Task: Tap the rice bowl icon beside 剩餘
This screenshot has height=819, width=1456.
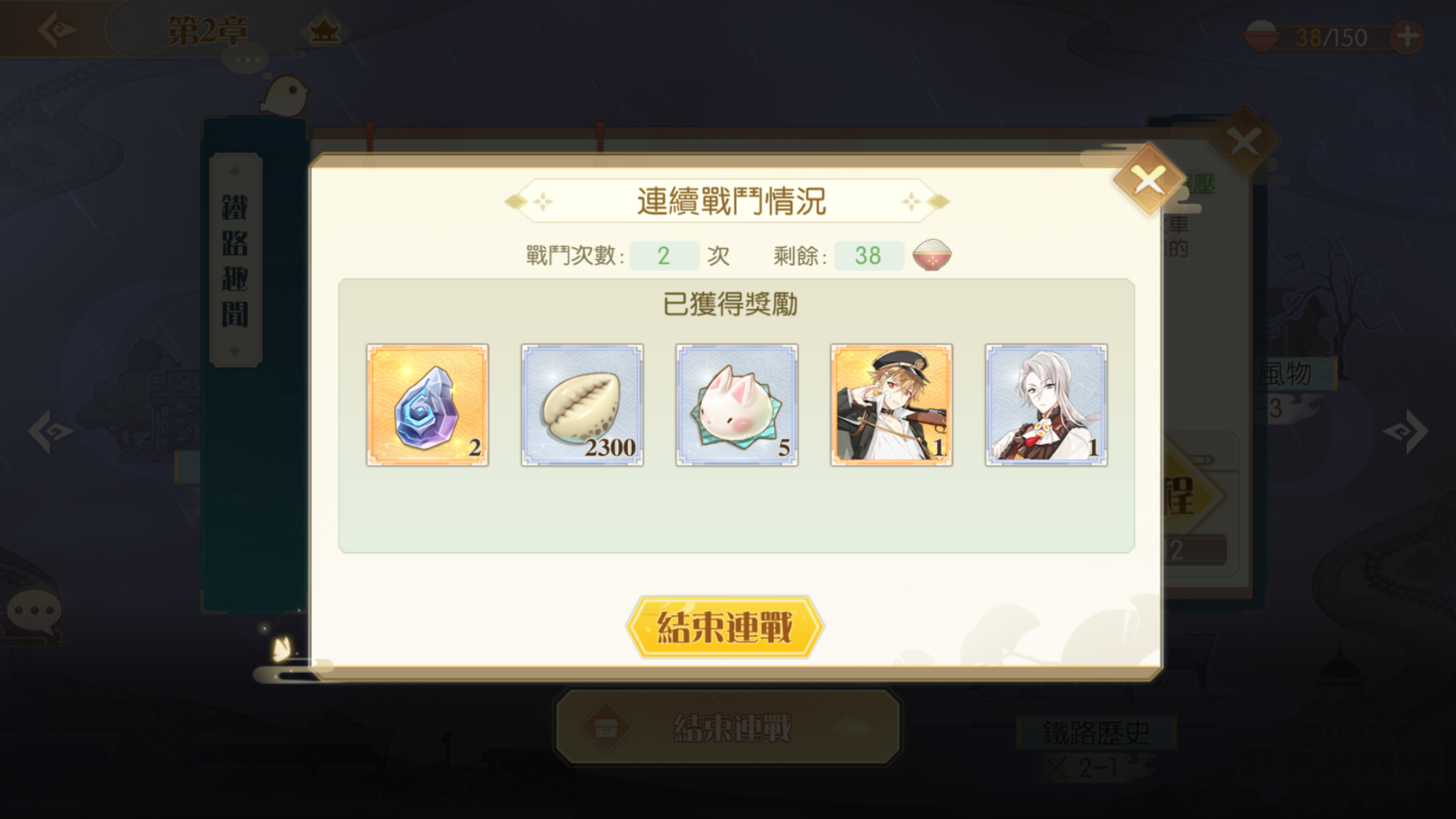Action: click(x=932, y=255)
